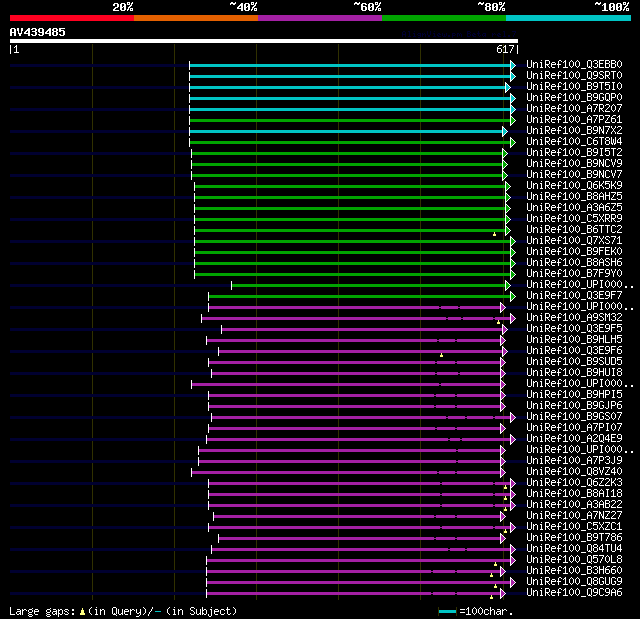Click the UniRef100_B9N7X2 text

pyautogui.click(x=574, y=131)
